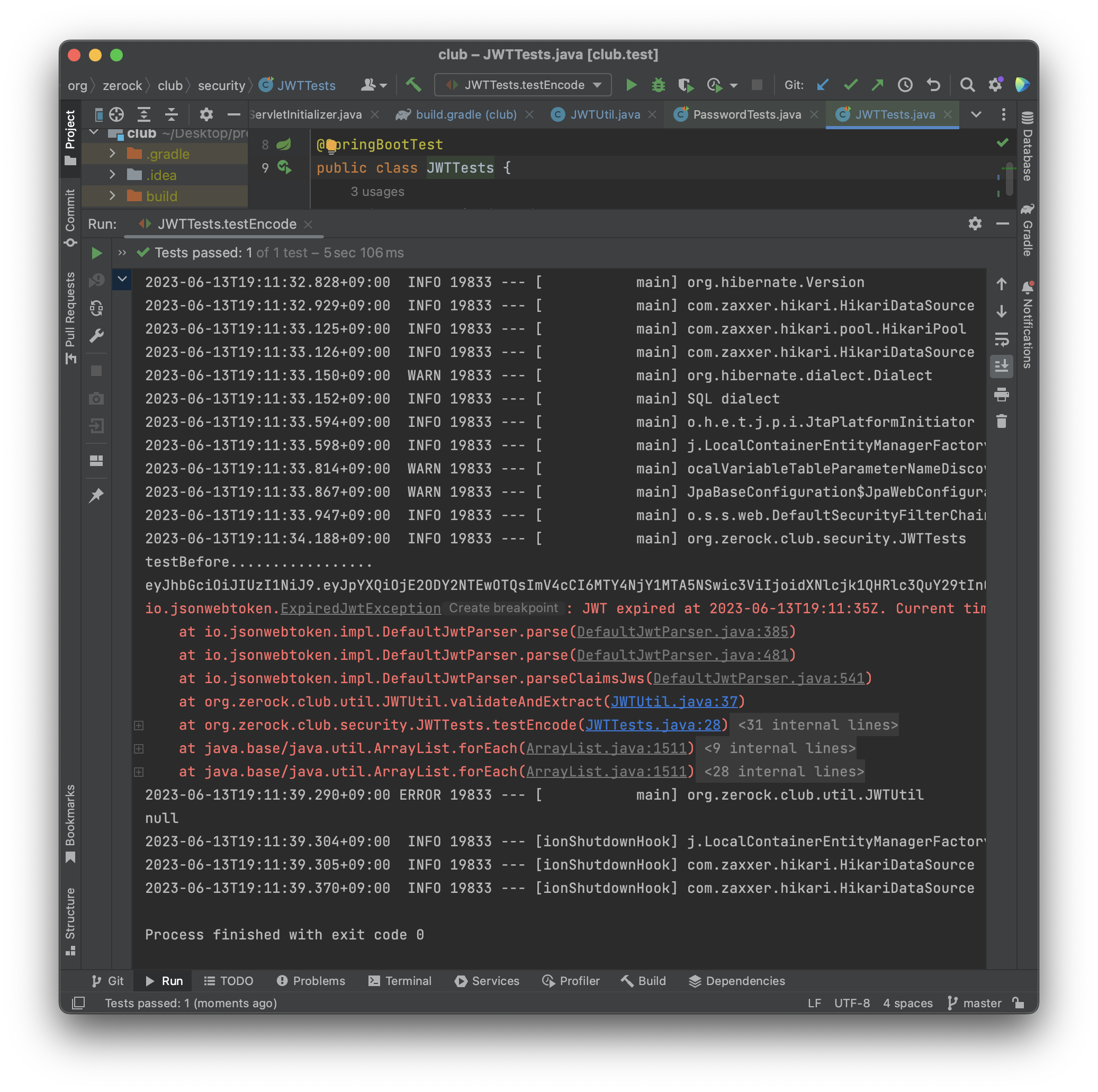Select opened file with the Project crosshair icon
This screenshot has width=1098, height=1092.
pos(116,115)
